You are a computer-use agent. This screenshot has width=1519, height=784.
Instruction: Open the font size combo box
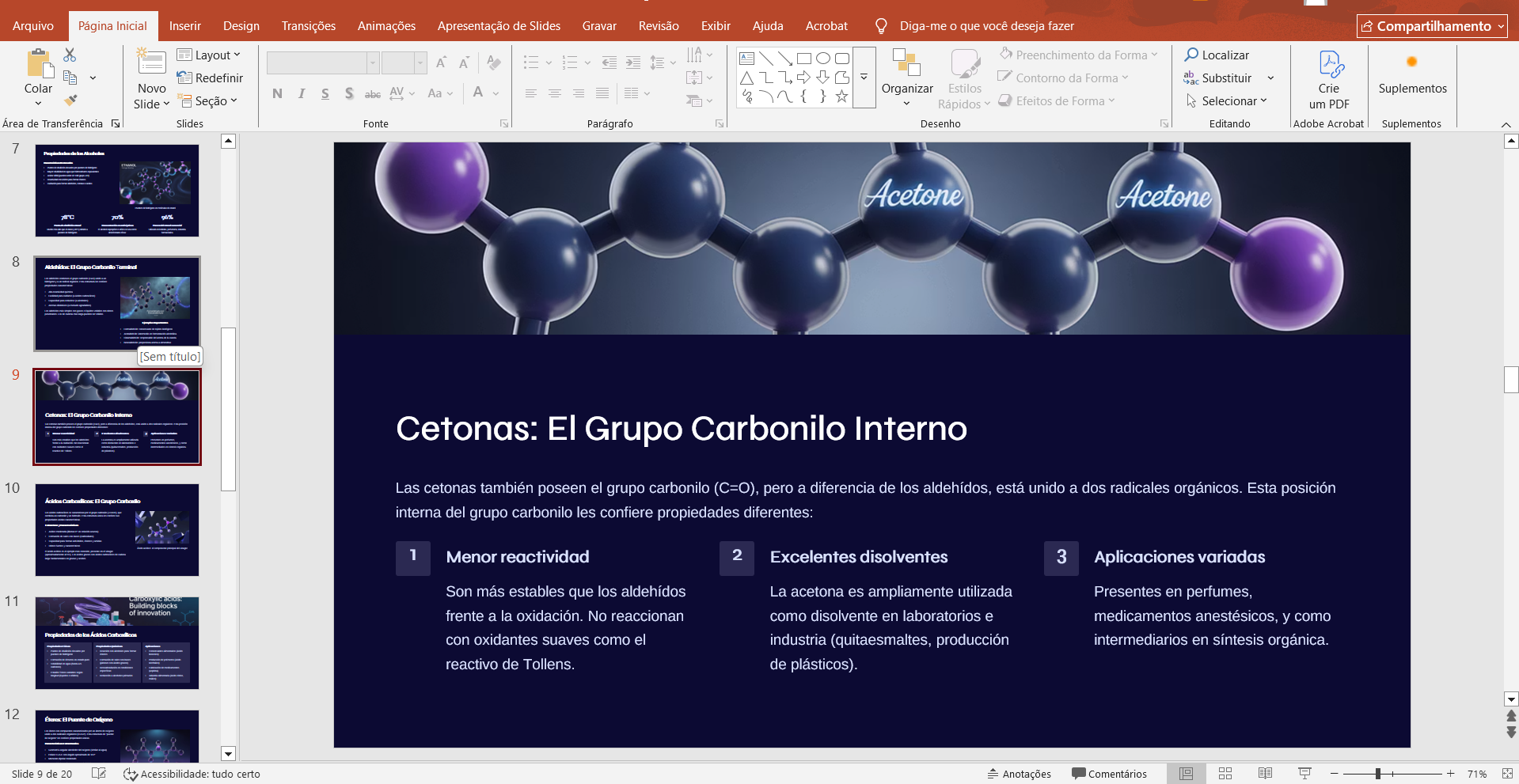(x=404, y=62)
